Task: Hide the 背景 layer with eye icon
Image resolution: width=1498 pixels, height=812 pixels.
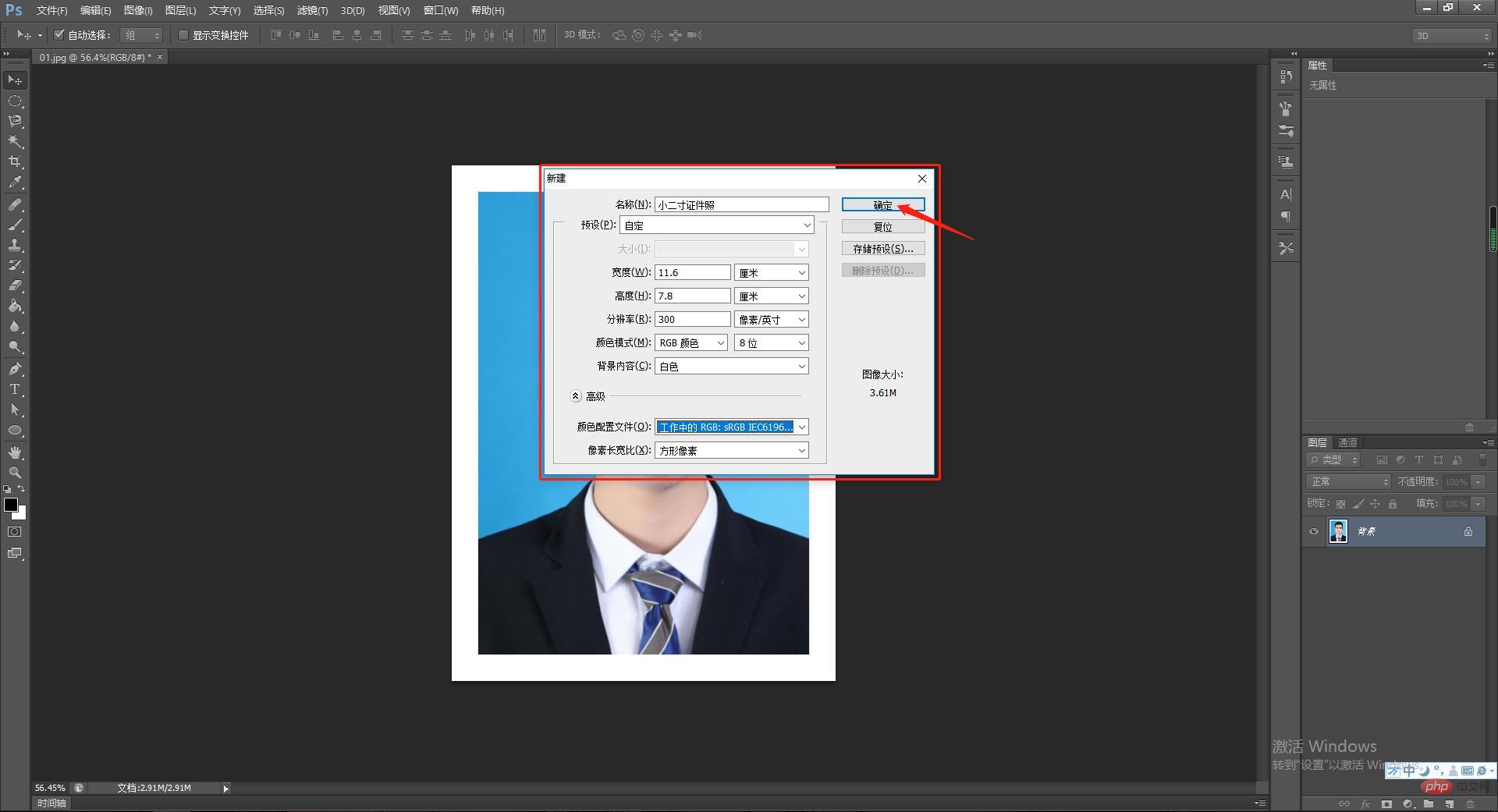Action: coord(1314,531)
